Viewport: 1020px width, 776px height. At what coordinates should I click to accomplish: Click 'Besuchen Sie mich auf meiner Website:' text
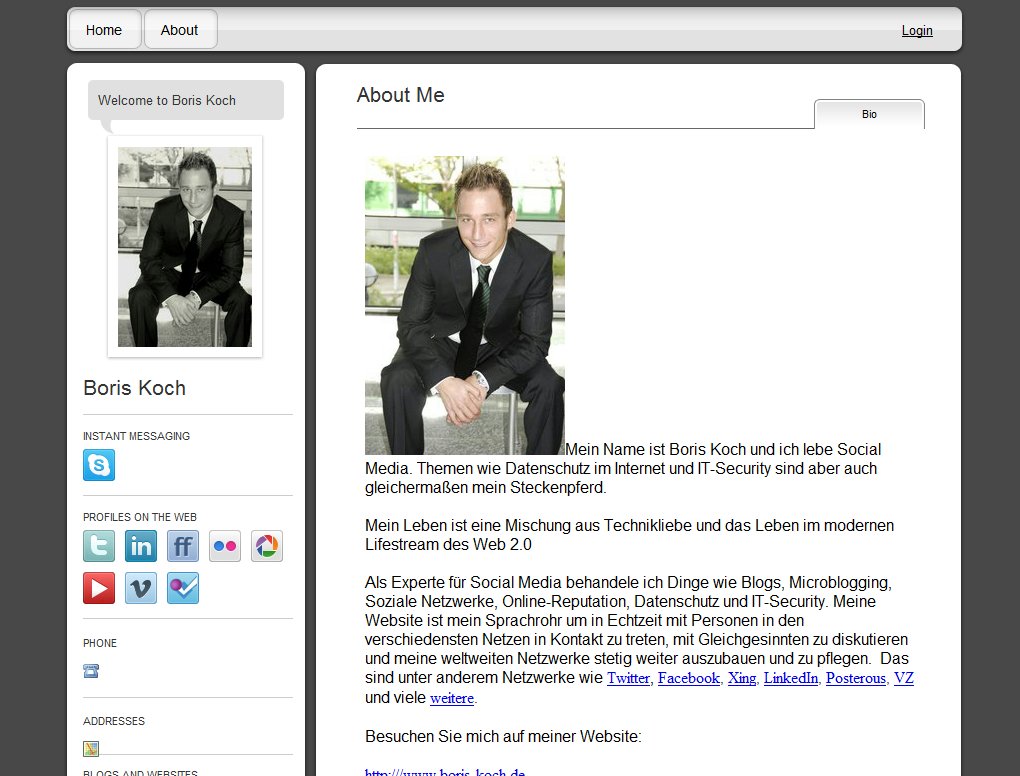[x=503, y=736]
